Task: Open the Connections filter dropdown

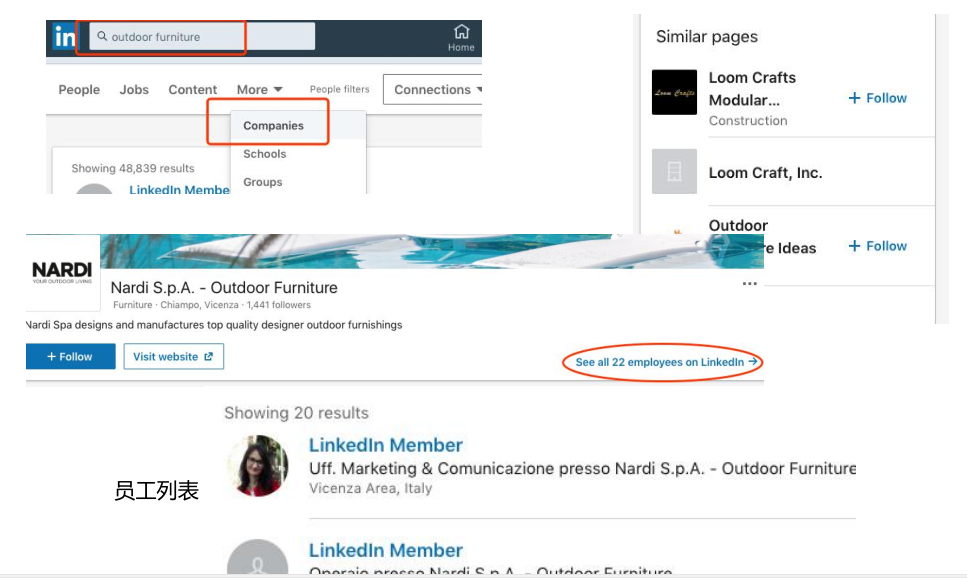Action: [x=437, y=89]
